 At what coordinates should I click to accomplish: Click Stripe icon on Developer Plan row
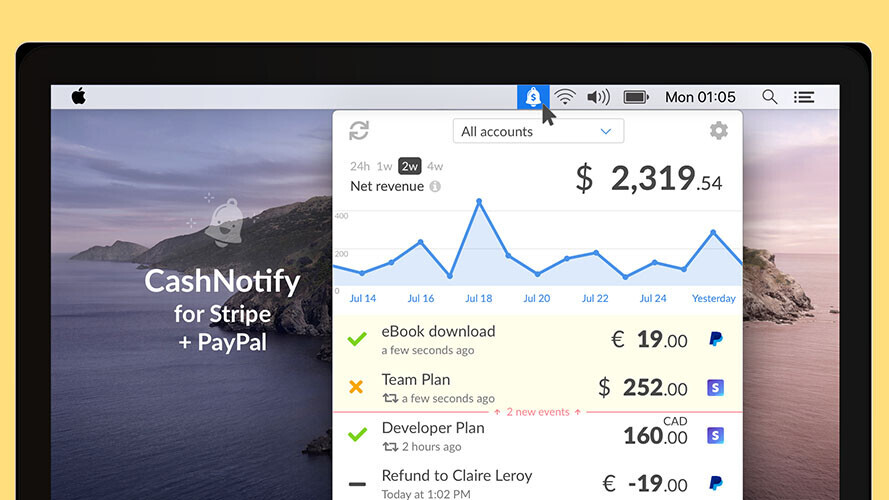tap(715, 436)
